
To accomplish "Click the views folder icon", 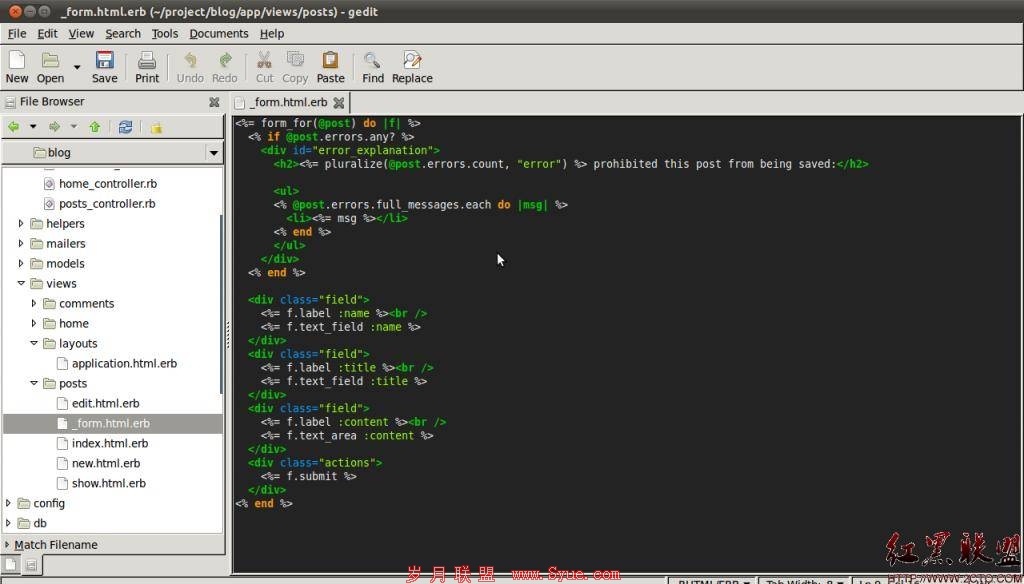I will point(37,284).
